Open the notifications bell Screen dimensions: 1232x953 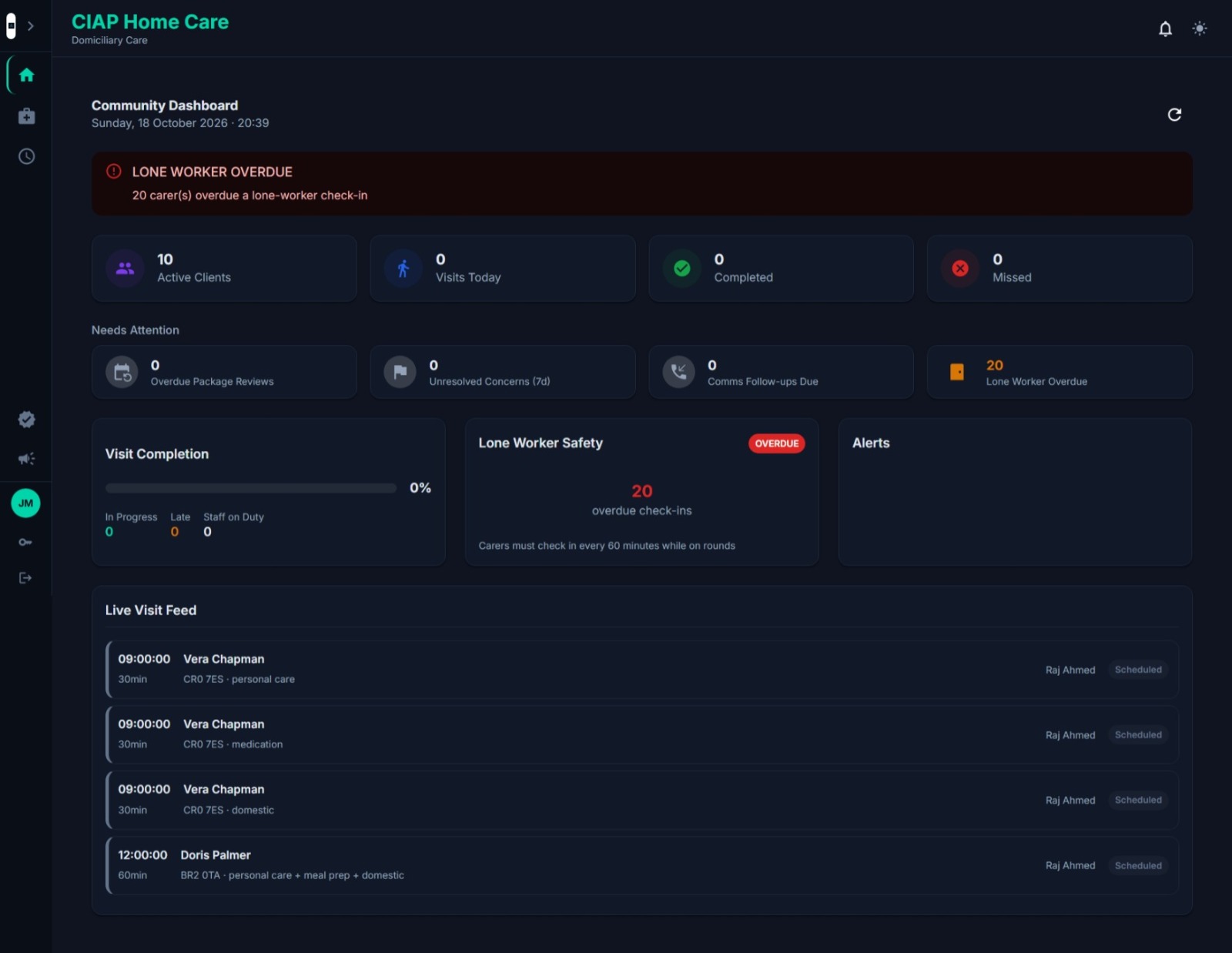coord(1165,29)
